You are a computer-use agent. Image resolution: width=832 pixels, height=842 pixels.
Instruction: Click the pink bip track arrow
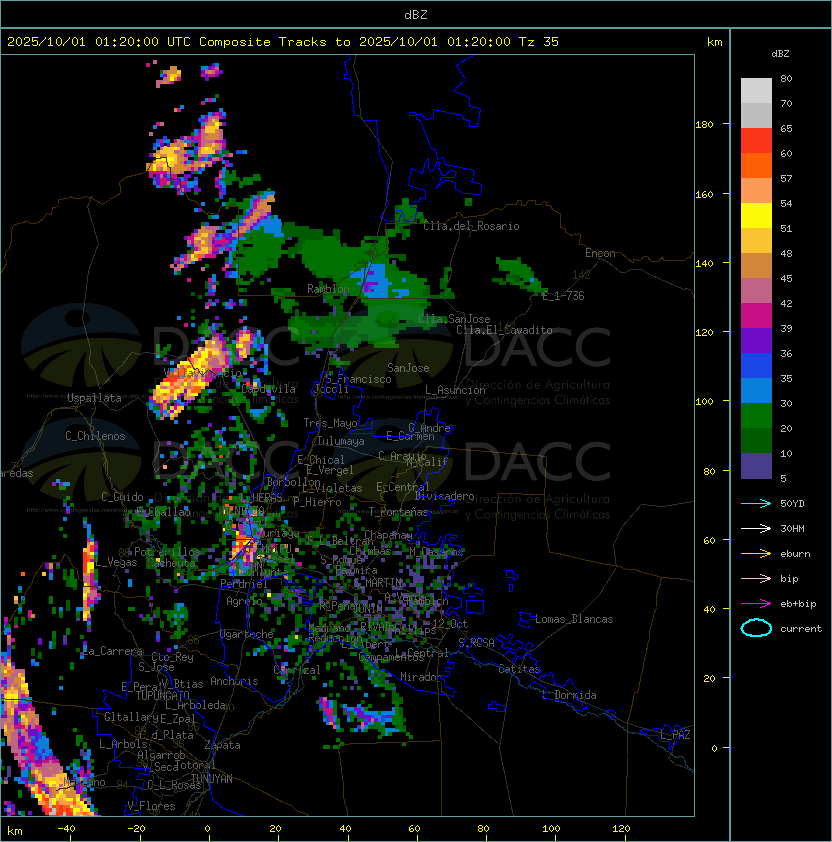[x=756, y=578]
